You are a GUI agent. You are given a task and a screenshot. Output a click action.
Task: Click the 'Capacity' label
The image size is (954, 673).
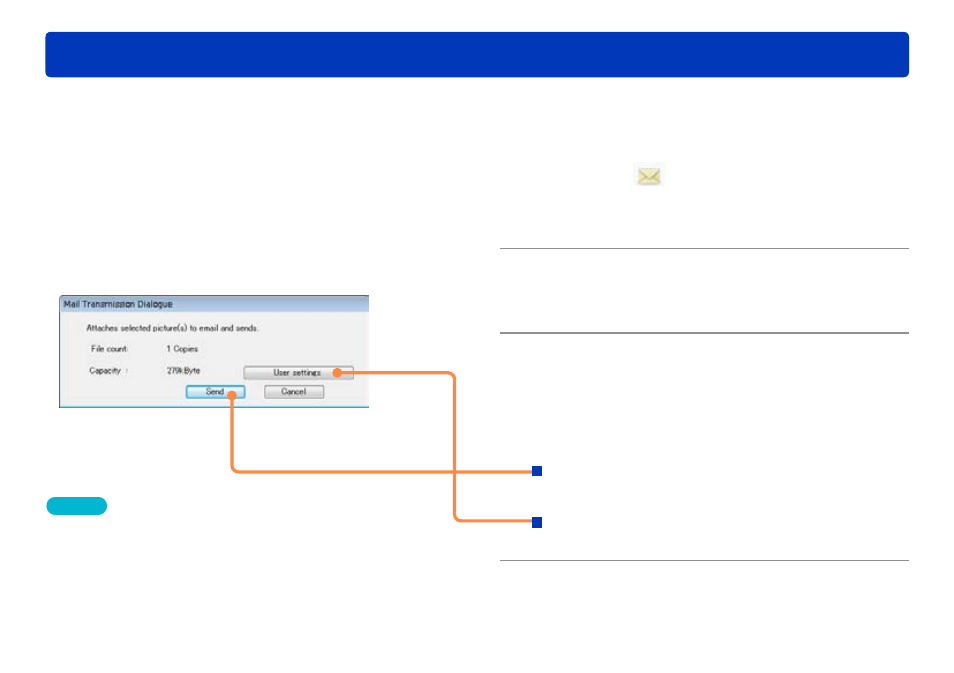coord(105,371)
